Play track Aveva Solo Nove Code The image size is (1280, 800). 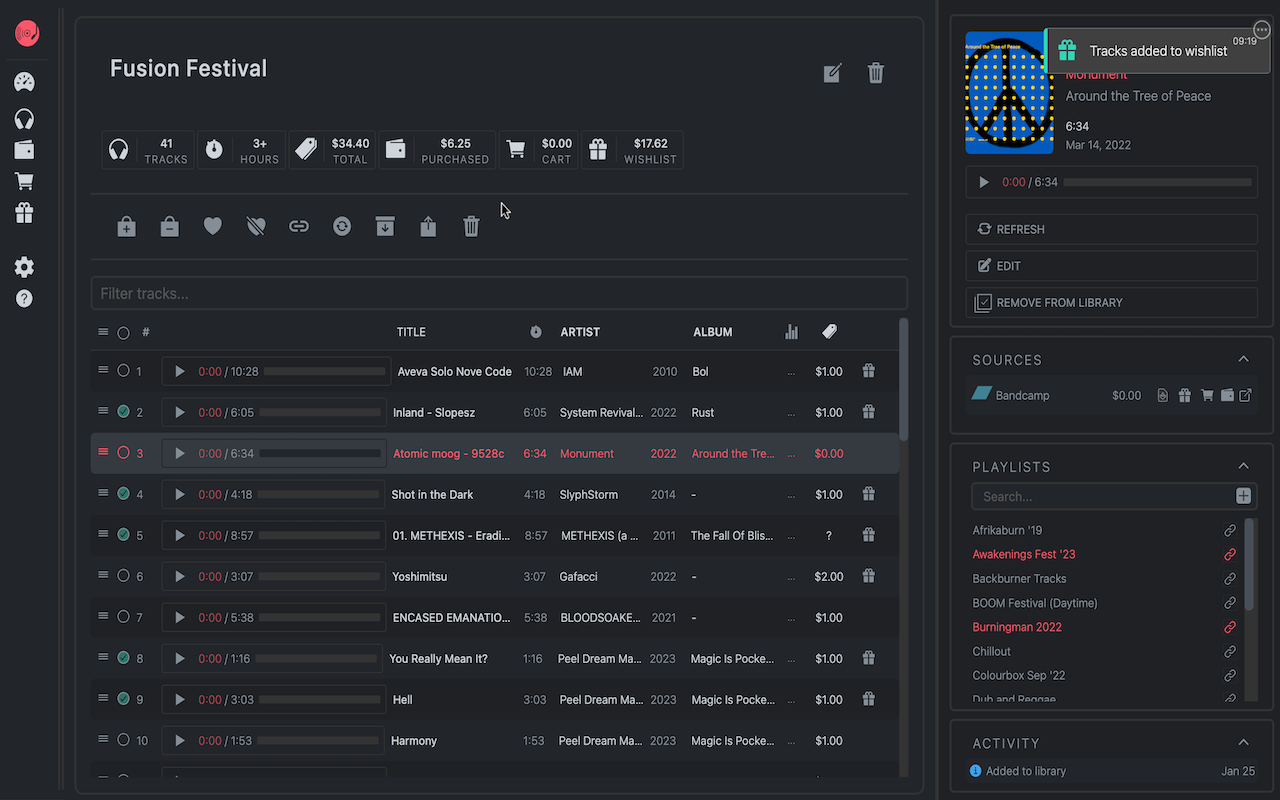click(x=180, y=371)
